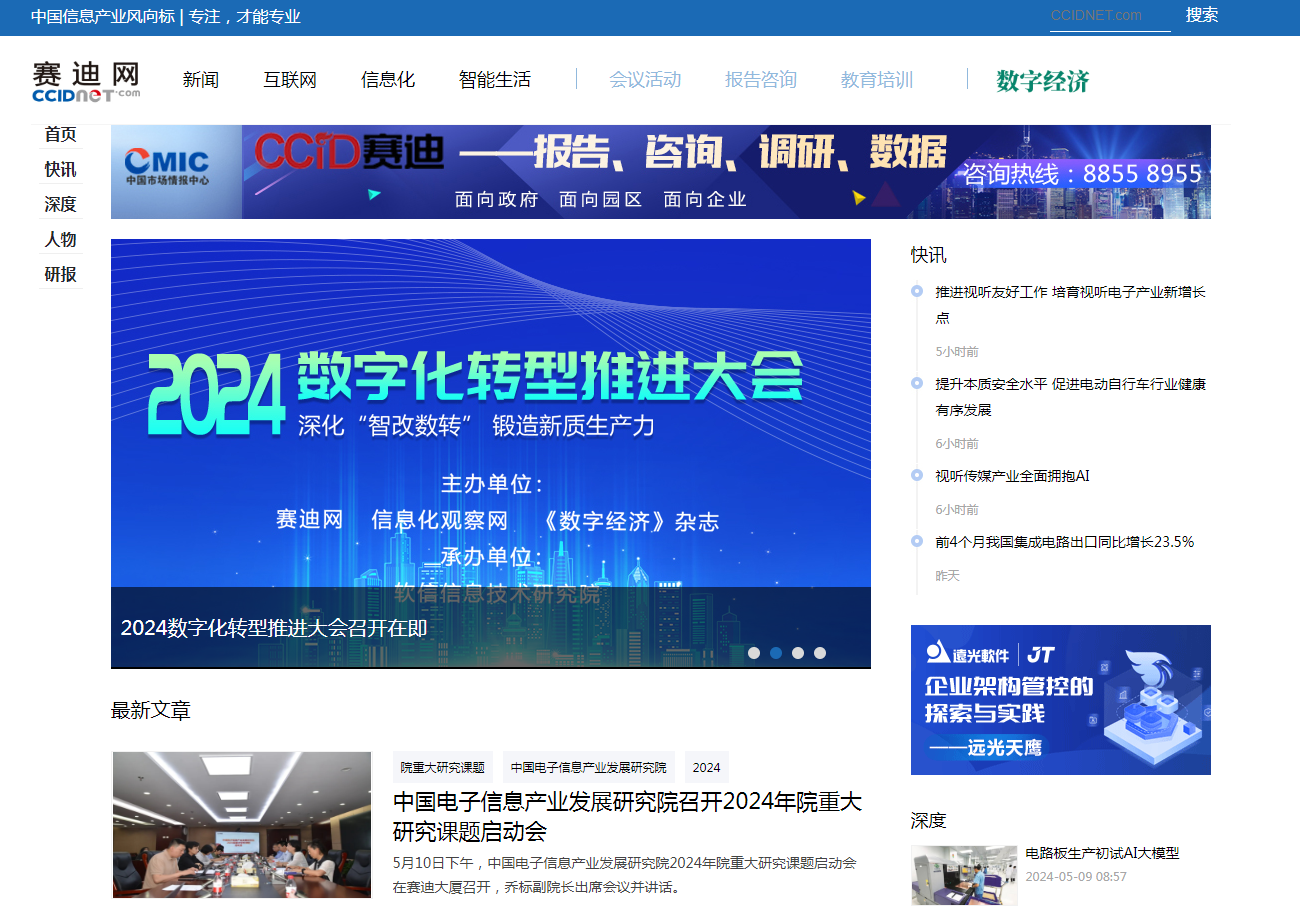Image resolution: width=1300 pixels, height=908 pixels.
Task: Click timeline dot beside 推进视听友好工作
Action: point(917,291)
